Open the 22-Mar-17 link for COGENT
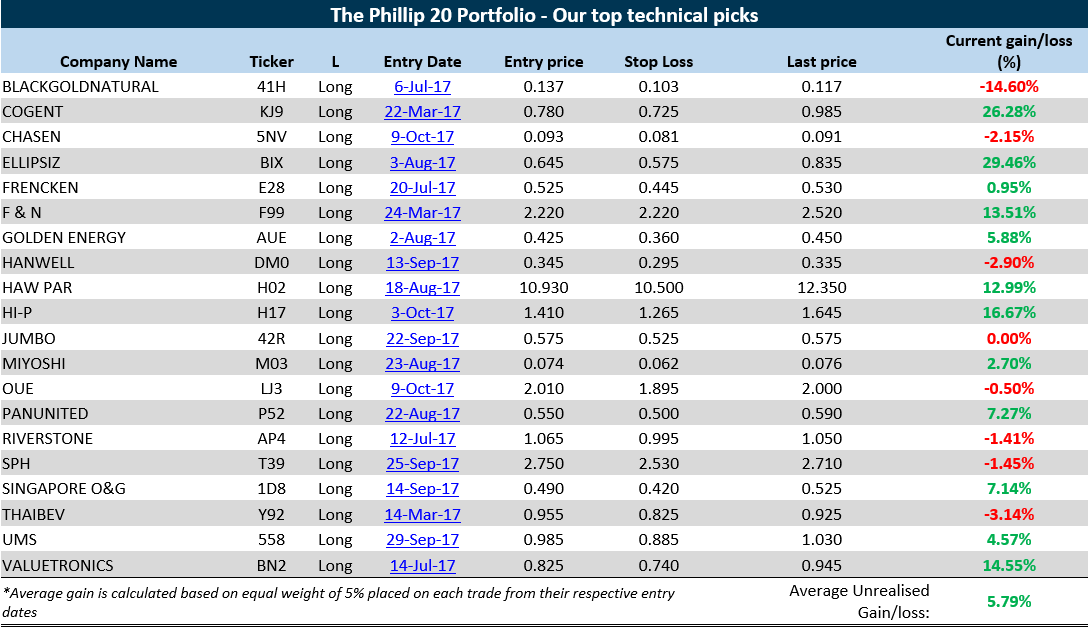 pyautogui.click(x=422, y=112)
